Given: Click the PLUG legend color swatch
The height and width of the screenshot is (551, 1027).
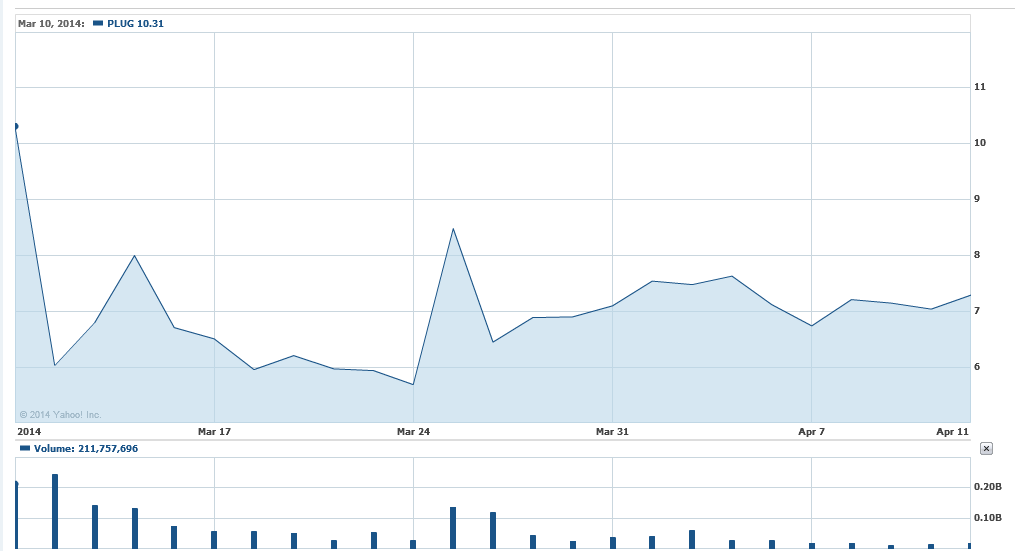Looking at the screenshot, I should (98, 23).
